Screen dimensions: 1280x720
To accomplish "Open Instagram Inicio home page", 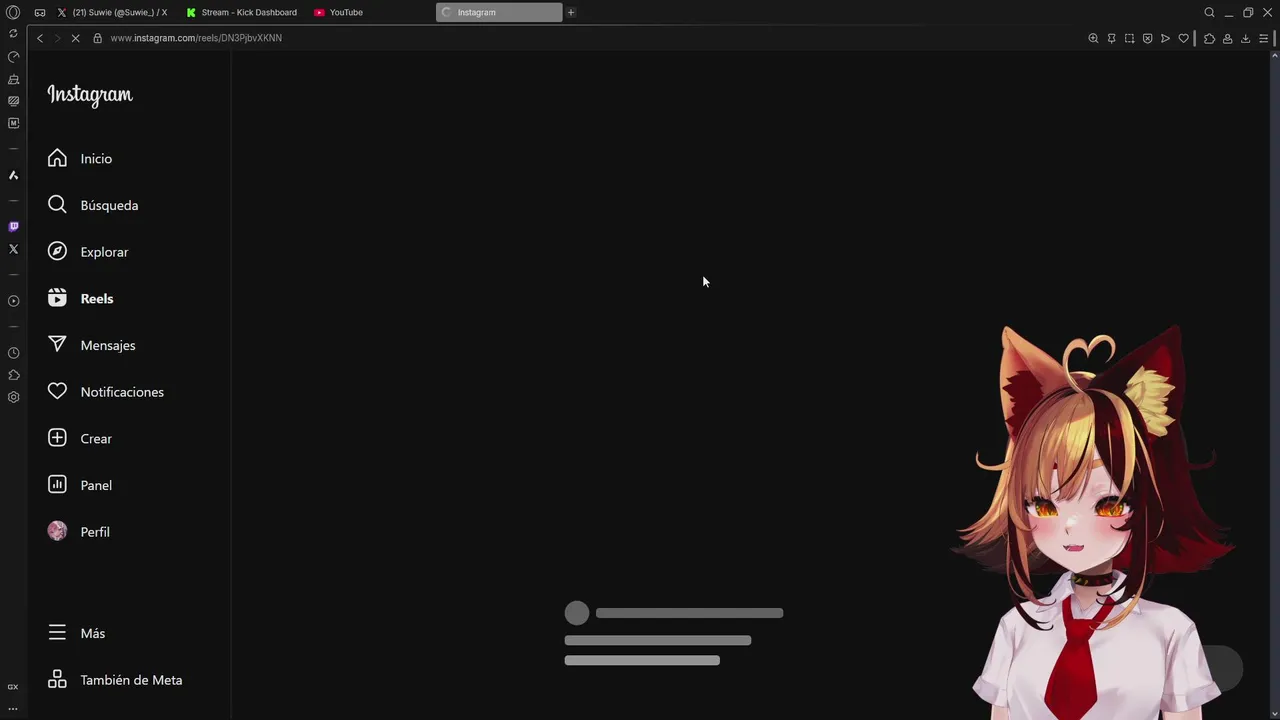I will [96, 159].
